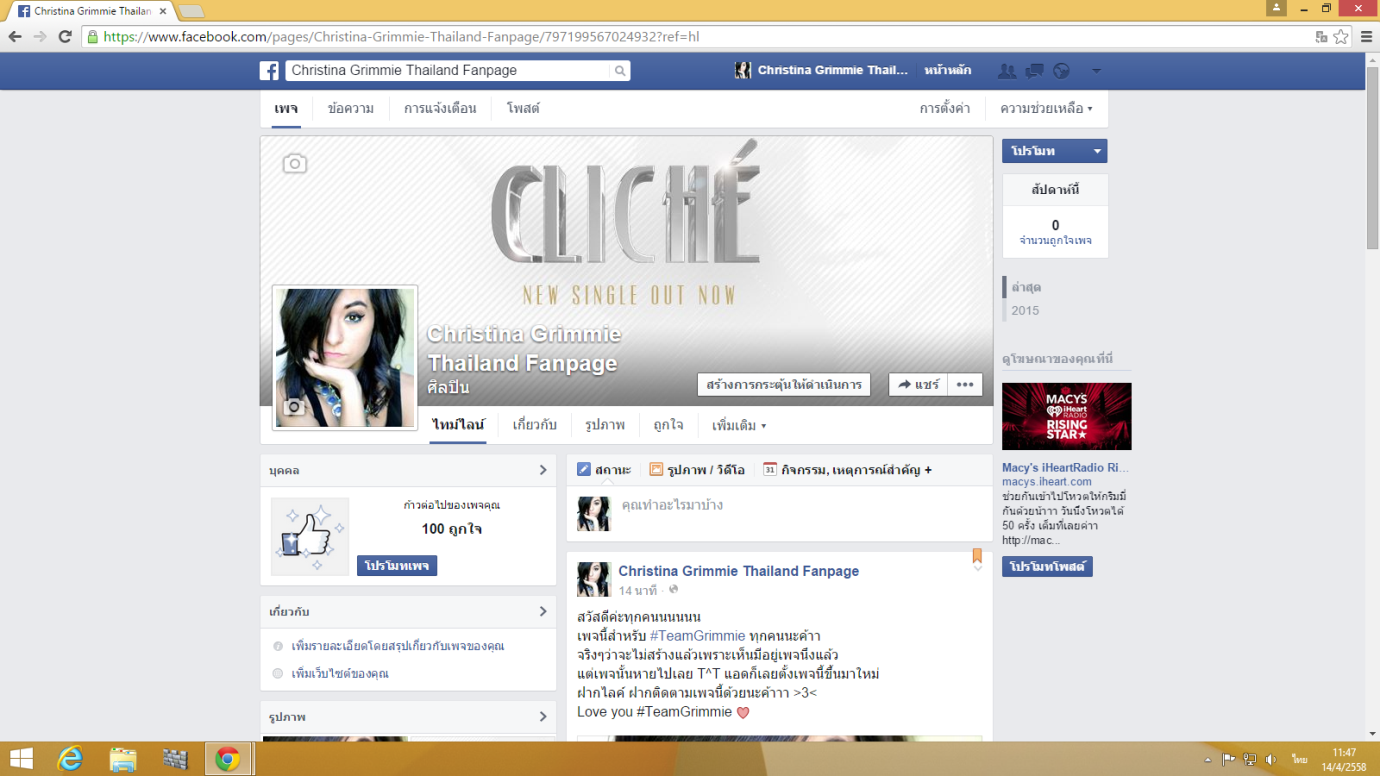Click post privacy globe icon
The height and width of the screenshot is (776, 1380).
click(673, 590)
